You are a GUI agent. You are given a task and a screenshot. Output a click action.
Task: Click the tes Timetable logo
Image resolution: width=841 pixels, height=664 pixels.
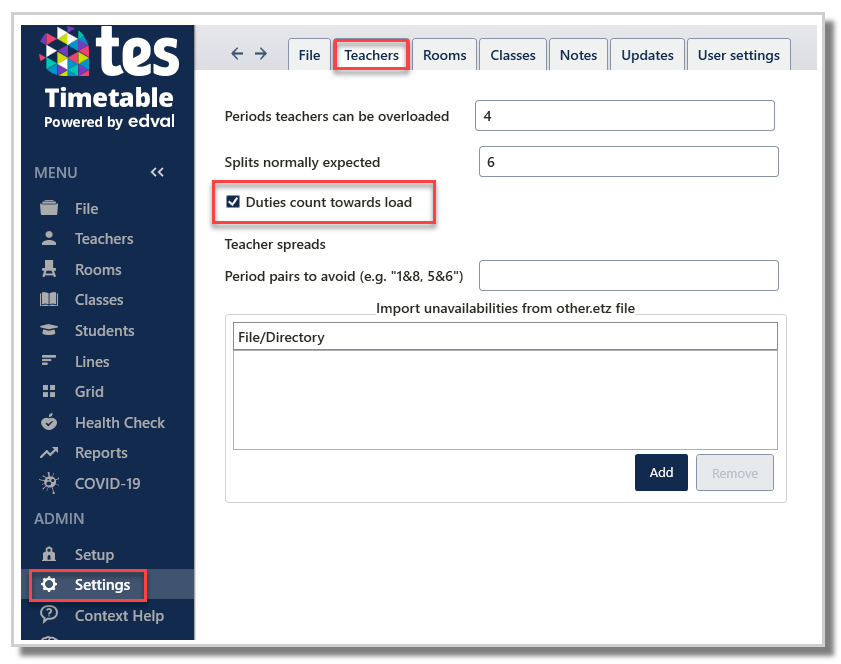109,78
